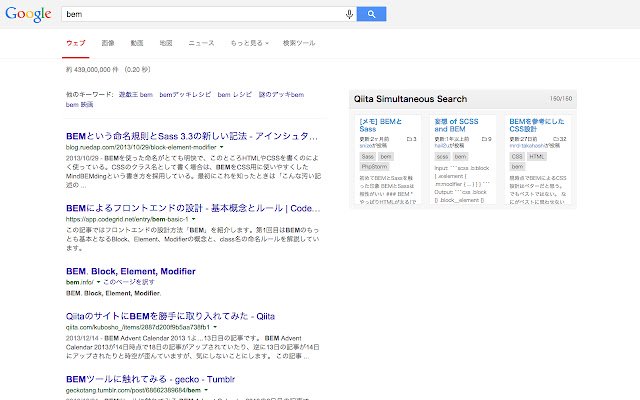This screenshot has height=400, width=640.
Task: Open result QiitaのサイトにBEMを勝手に取り入れてみた
Action: click(170, 316)
